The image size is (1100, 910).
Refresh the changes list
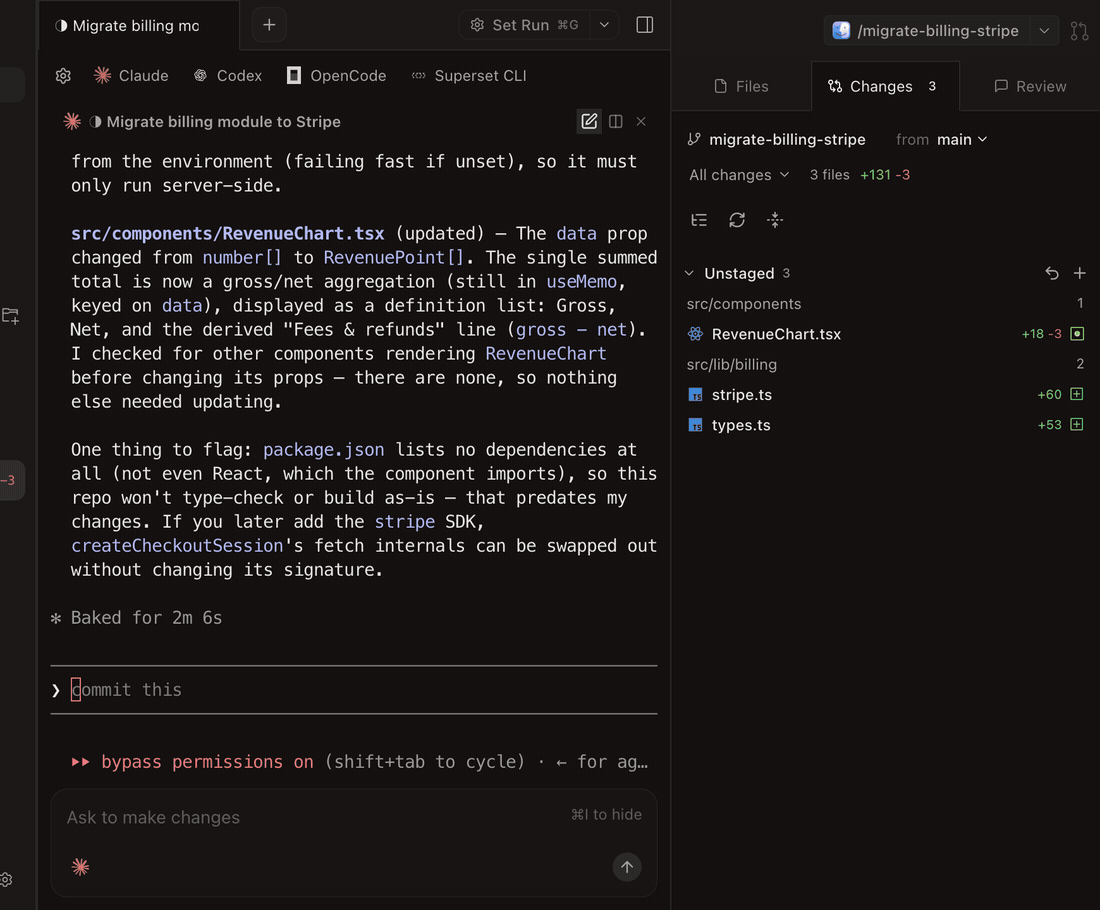(x=737, y=220)
